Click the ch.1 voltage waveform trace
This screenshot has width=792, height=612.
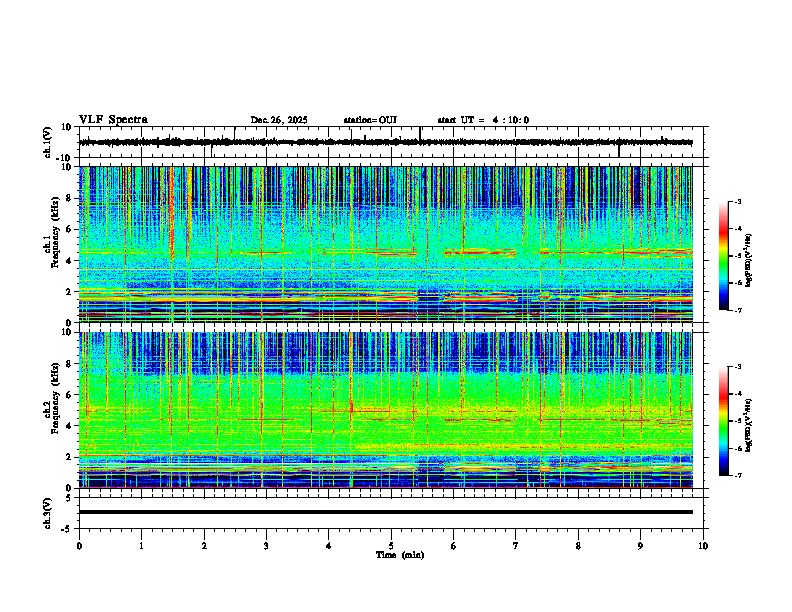[x=386, y=142]
